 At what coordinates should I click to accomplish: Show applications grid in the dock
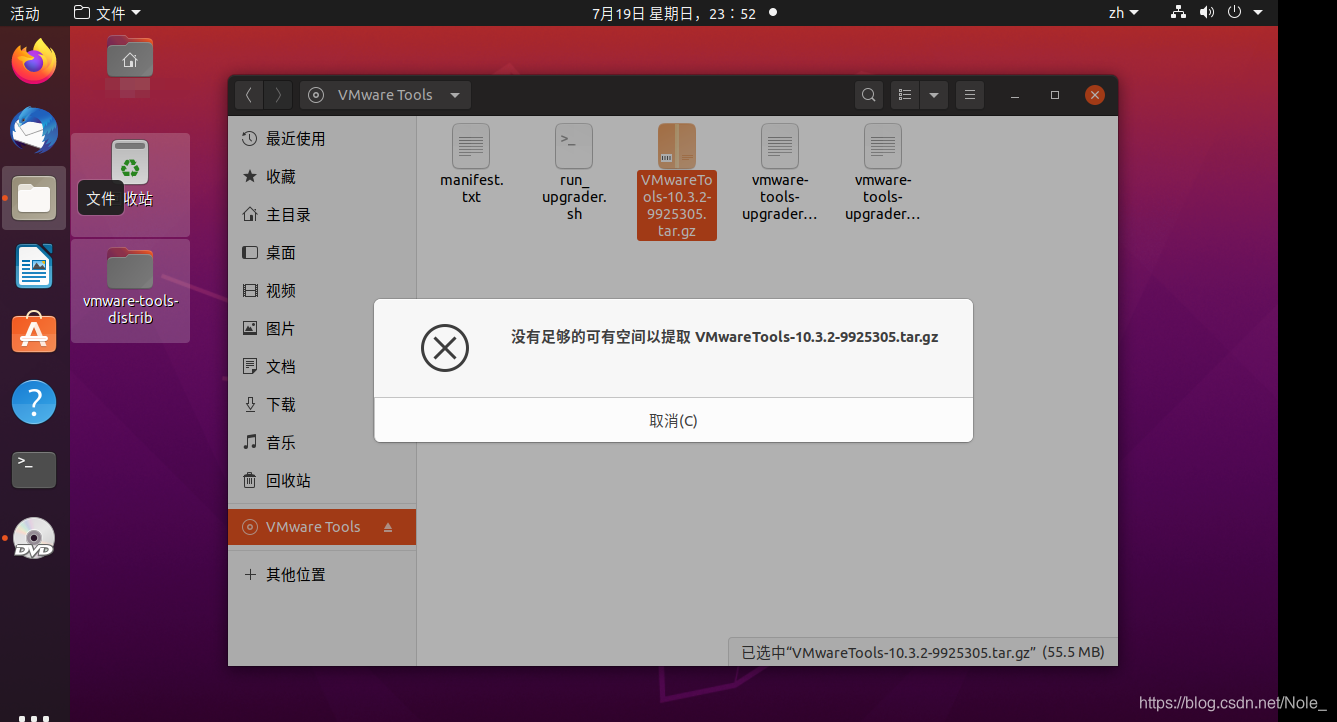click(34, 716)
